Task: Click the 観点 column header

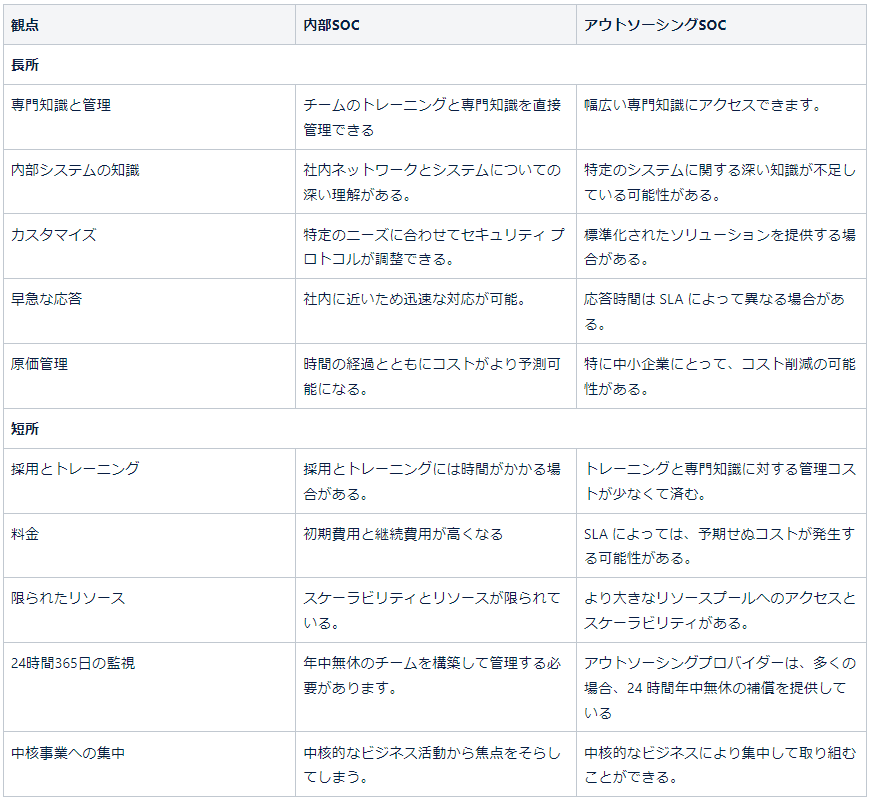Action: pos(26,25)
